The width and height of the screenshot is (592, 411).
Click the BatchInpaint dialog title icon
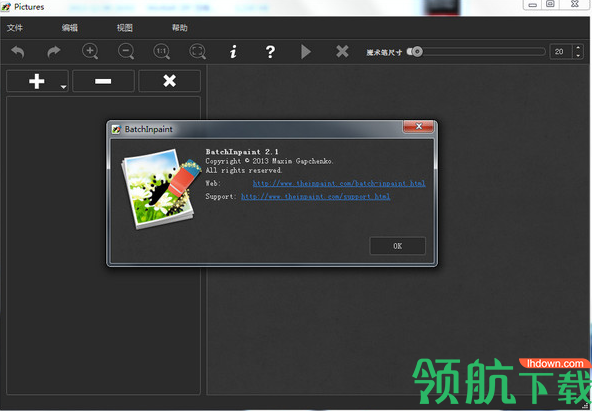(x=116, y=129)
